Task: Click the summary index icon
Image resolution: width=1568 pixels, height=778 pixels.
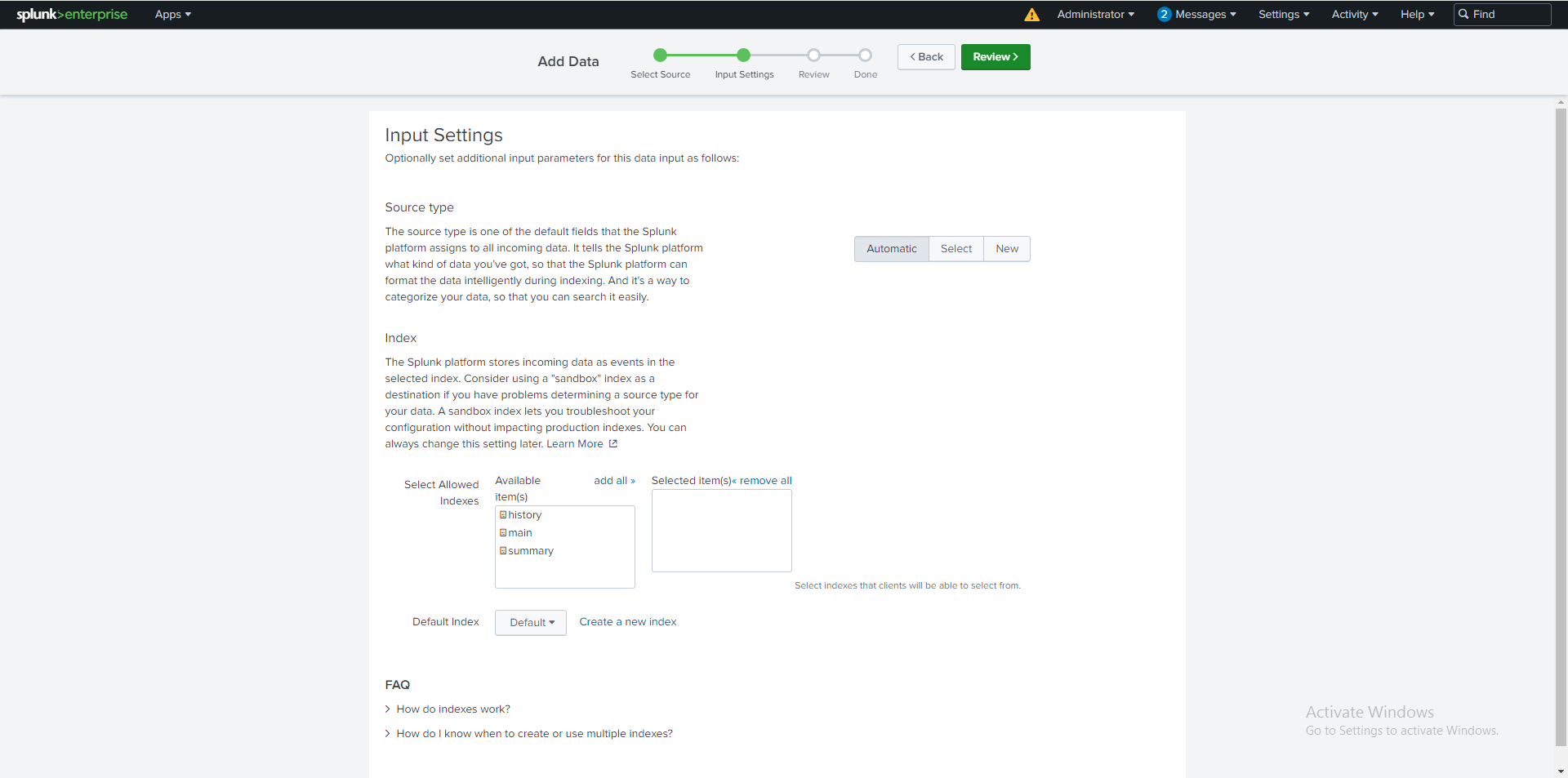Action: (503, 551)
